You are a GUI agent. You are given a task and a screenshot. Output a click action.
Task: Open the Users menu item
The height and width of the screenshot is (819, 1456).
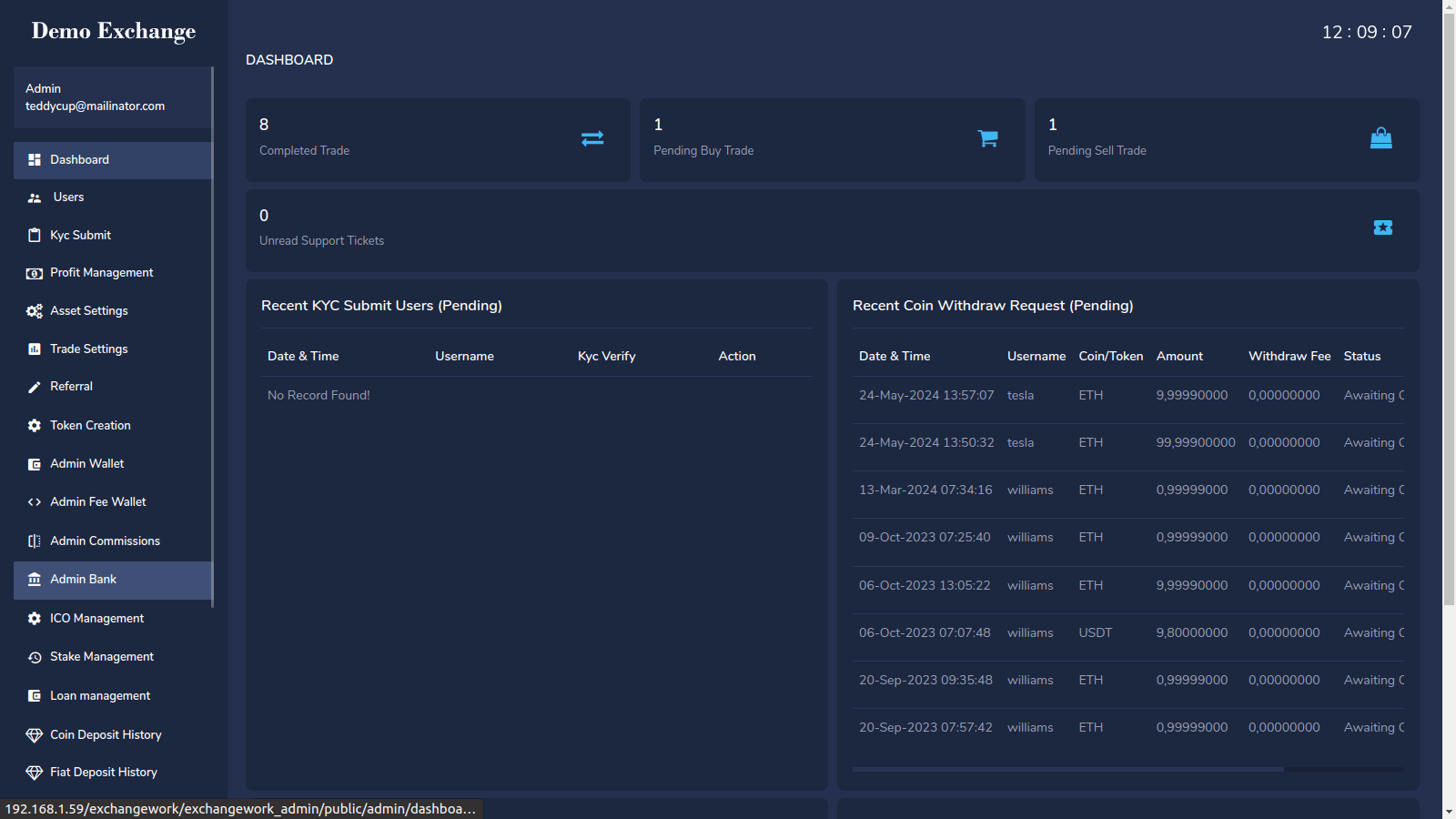point(68,197)
